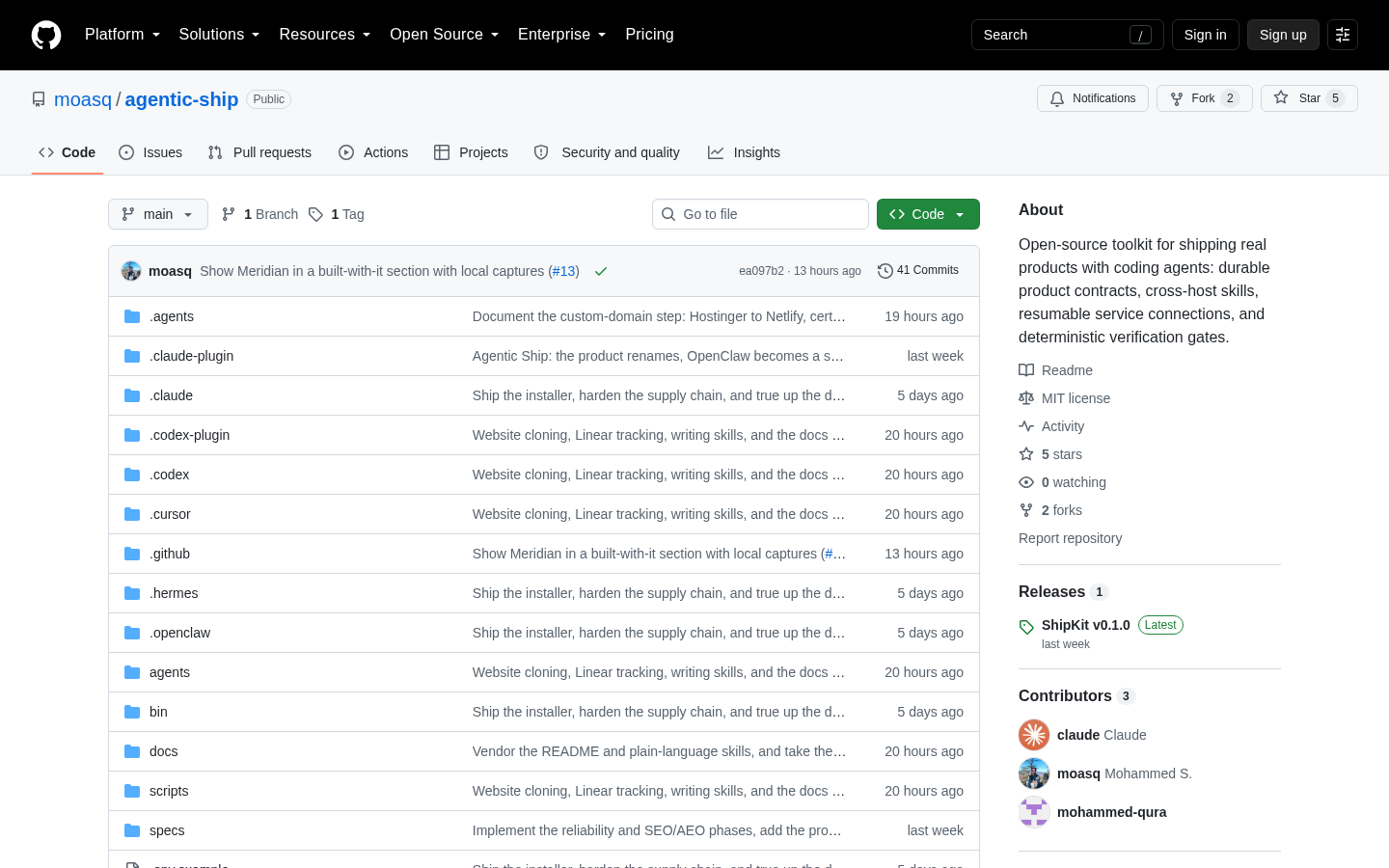Click the star icon beside 5 stars
The image size is (1389, 868).
tap(1026, 454)
